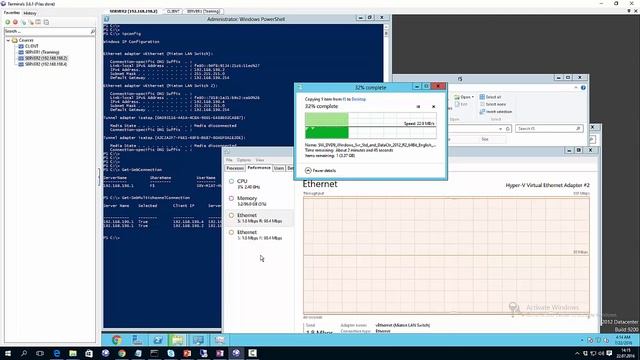The height and width of the screenshot is (360, 640).
Task: Follow the Desktop destination link in copy dialog
Action: 359,99
